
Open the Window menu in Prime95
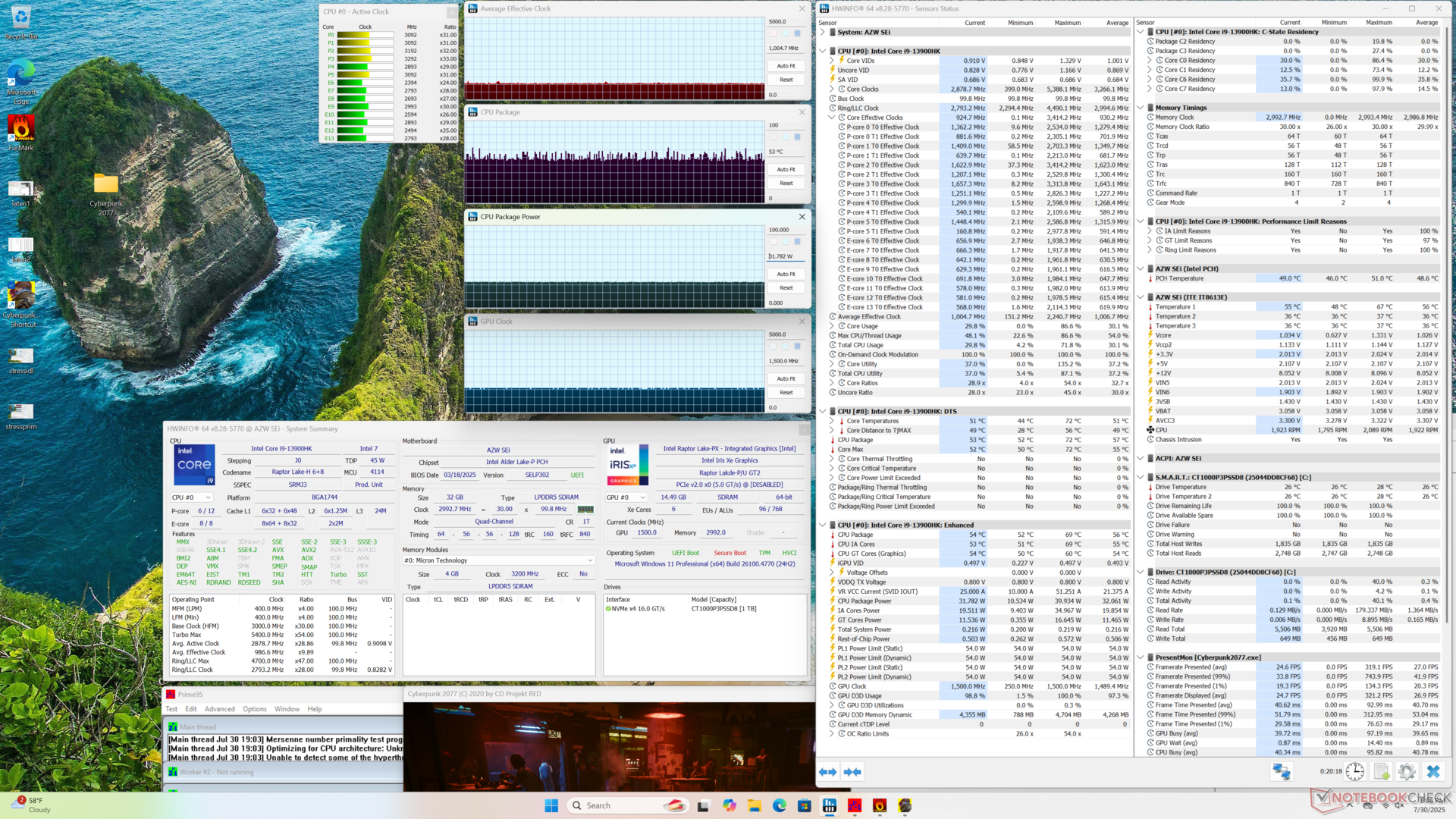[x=287, y=709]
